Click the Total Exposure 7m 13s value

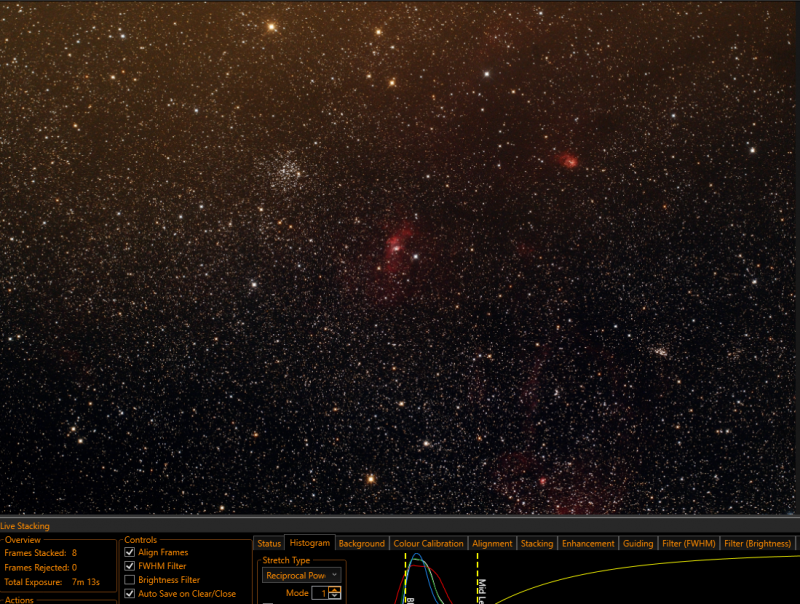coord(86,582)
